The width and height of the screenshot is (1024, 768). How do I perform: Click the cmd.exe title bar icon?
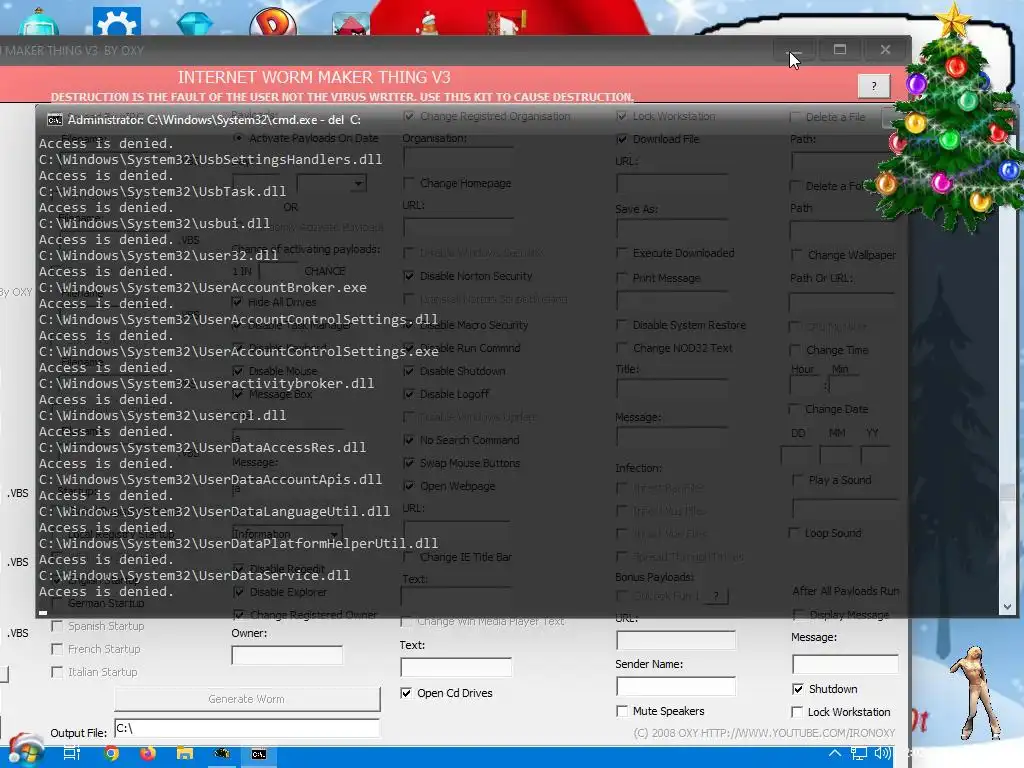point(55,120)
